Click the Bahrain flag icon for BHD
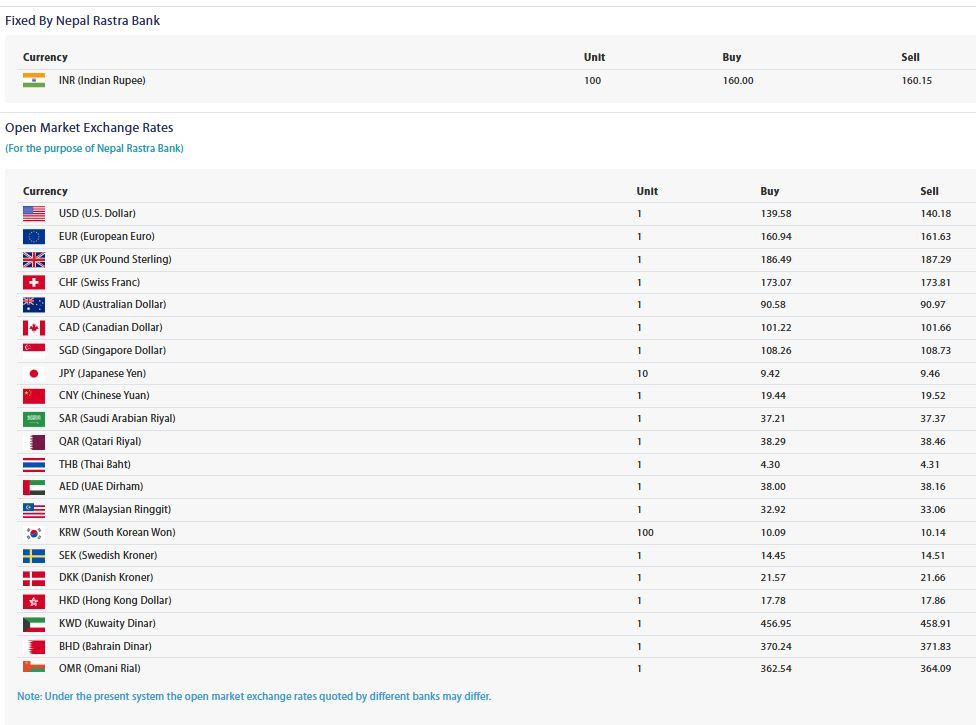The height and width of the screenshot is (725, 976). (34, 647)
